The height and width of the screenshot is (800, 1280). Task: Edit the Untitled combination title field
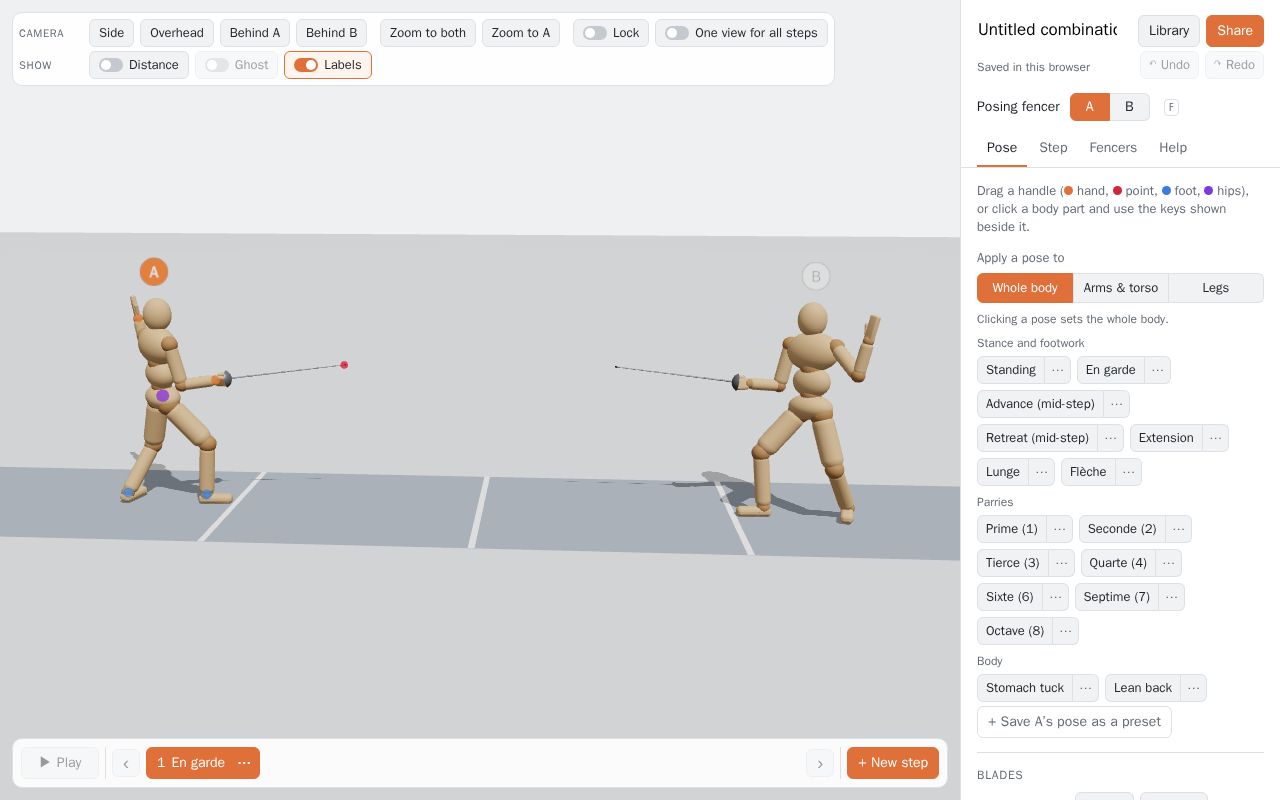tap(1047, 30)
